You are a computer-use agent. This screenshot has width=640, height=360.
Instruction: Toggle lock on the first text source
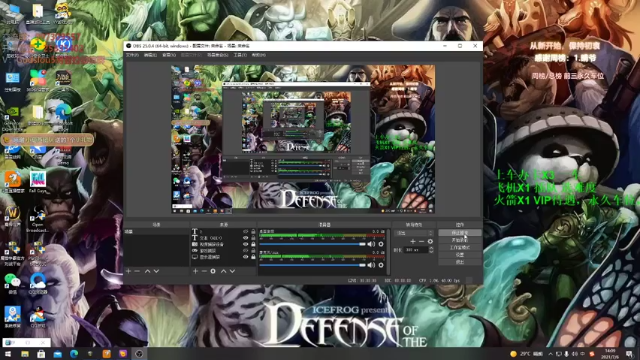pos(253,231)
